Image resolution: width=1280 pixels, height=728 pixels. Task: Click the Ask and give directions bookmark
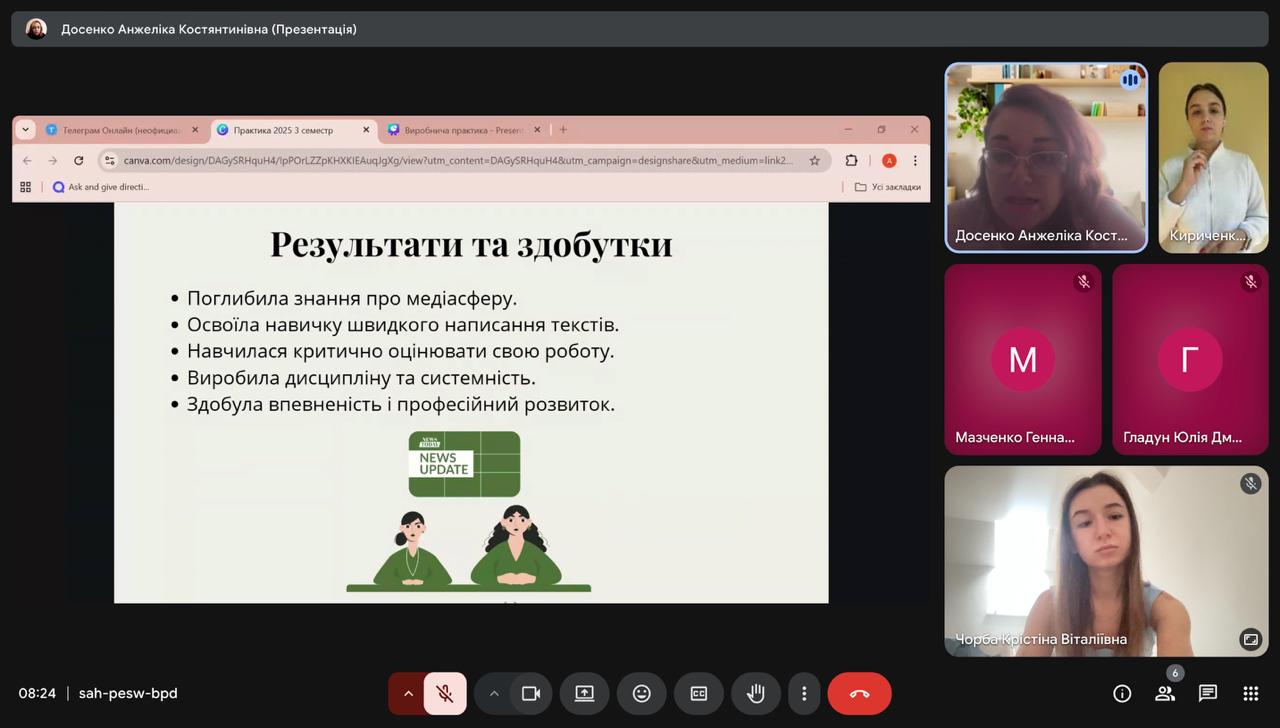[101, 187]
